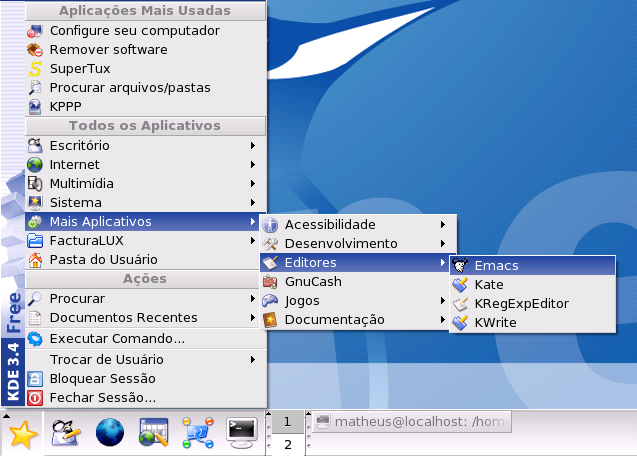This screenshot has width=637, height=456.
Task: Click the panel handle arrow above star
Action: pos(6,416)
